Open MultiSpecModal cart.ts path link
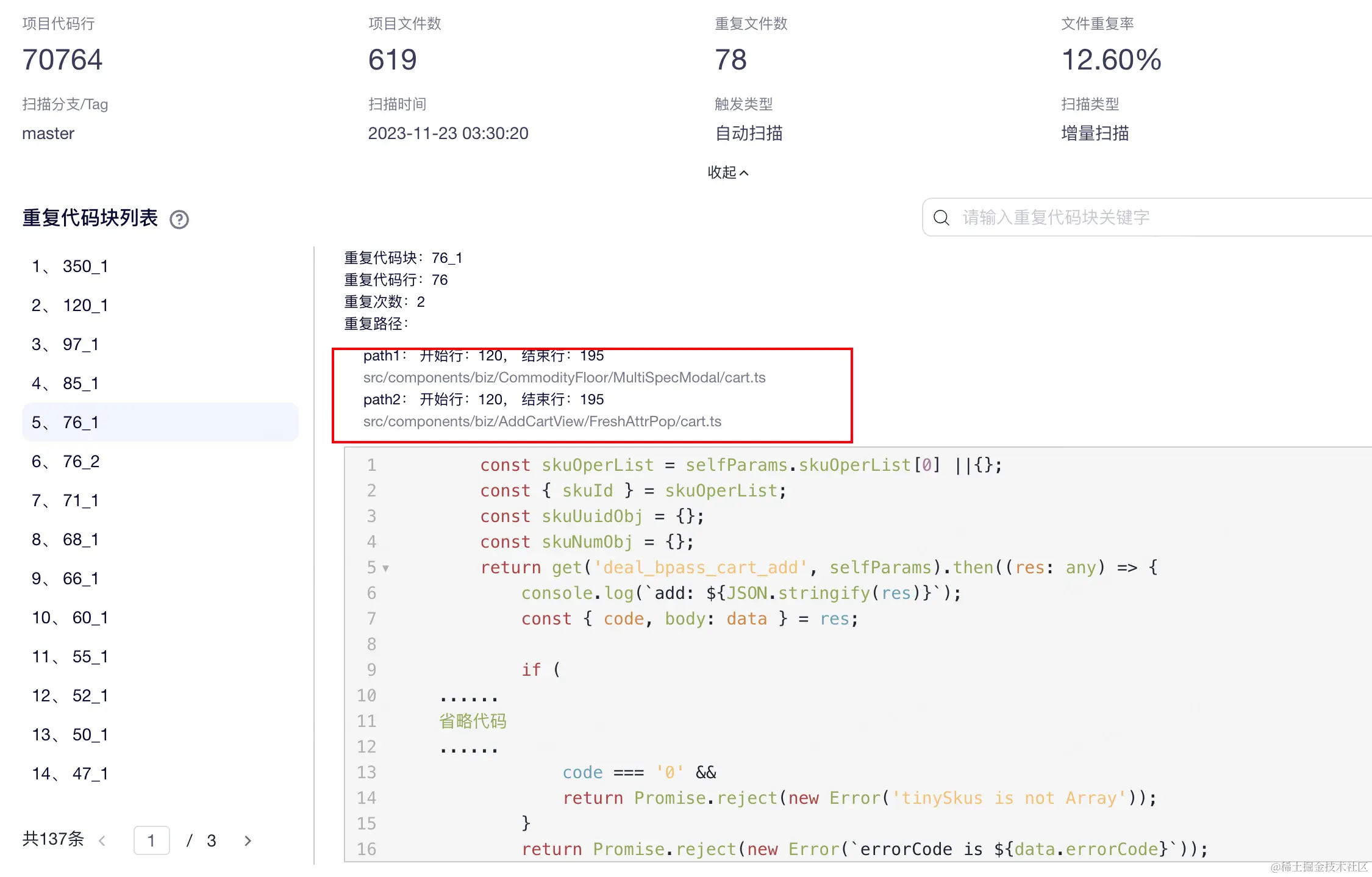Viewport: 1372px width, 877px height. (x=564, y=378)
